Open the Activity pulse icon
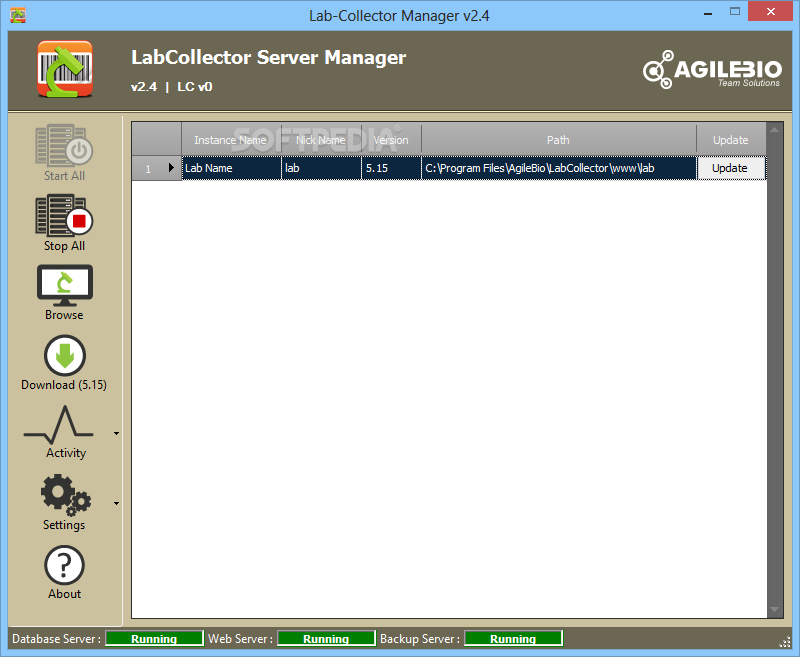 coord(59,424)
